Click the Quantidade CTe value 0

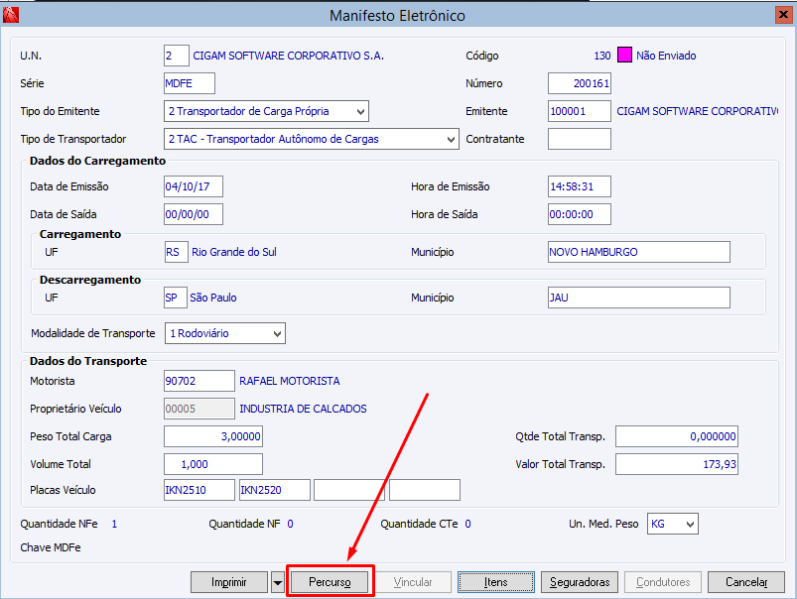468,524
